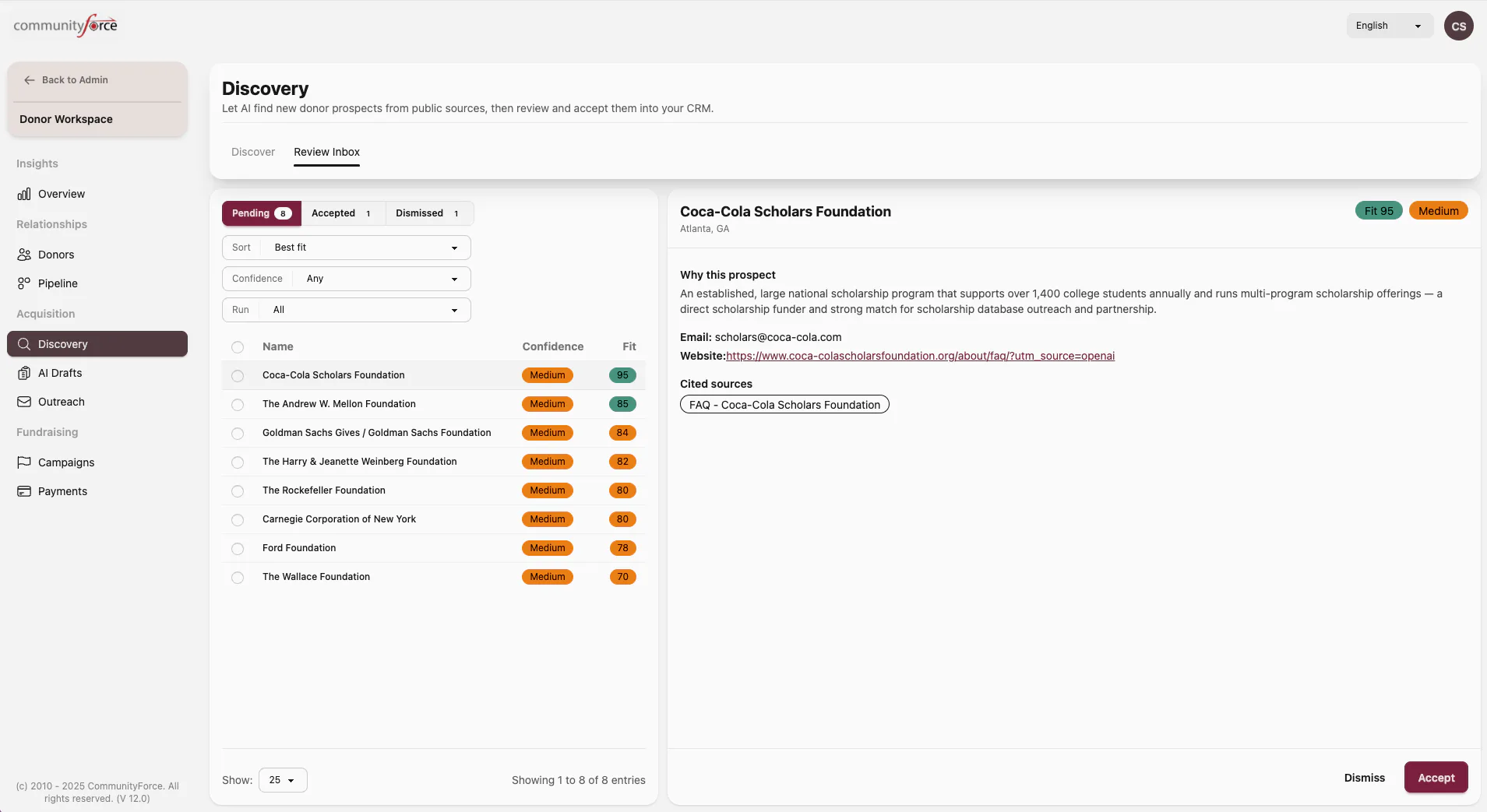The width and height of the screenshot is (1487, 812).
Task: Click the AI Drafts clipboard icon
Action: 24,373
